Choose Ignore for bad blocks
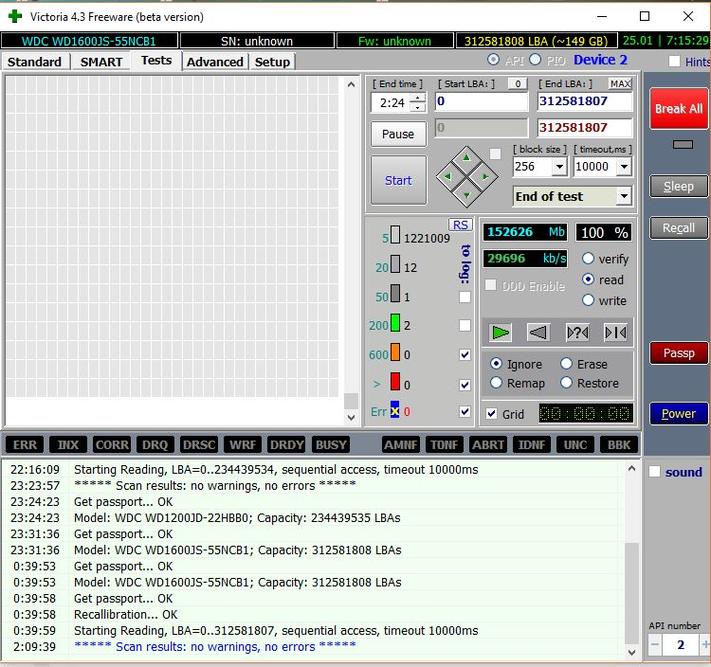 pyautogui.click(x=496, y=364)
